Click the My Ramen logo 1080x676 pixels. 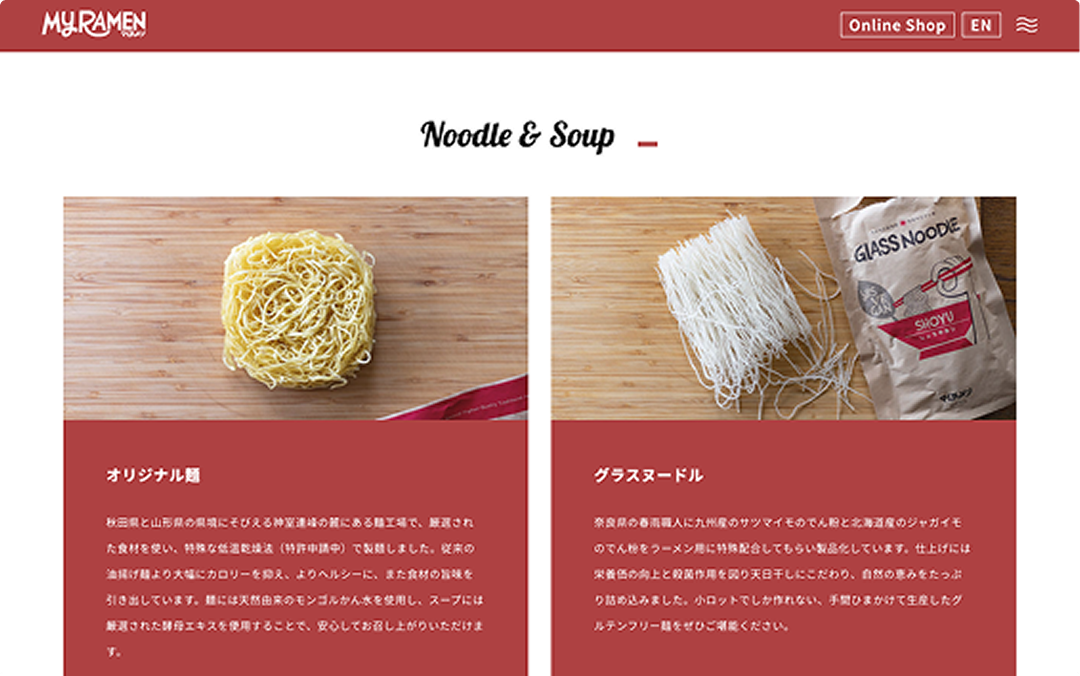(94, 24)
